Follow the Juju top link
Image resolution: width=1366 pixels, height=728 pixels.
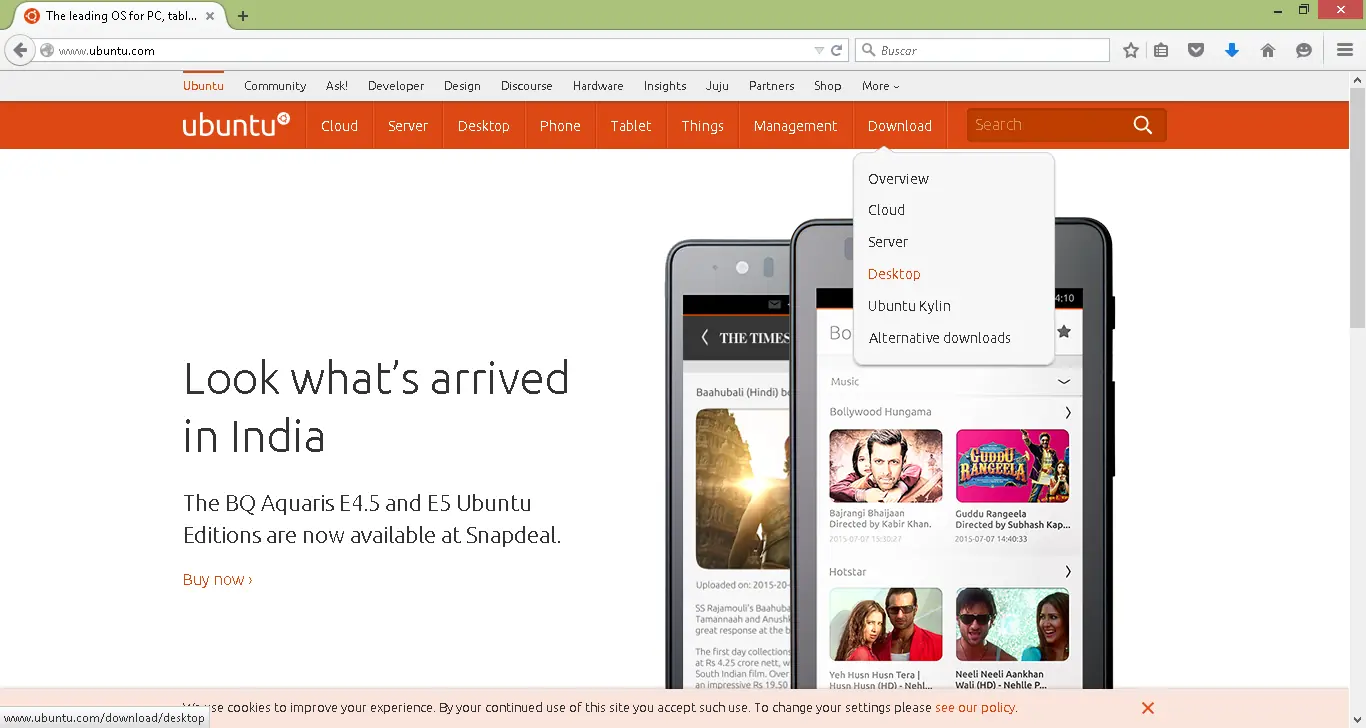tap(717, 86)
